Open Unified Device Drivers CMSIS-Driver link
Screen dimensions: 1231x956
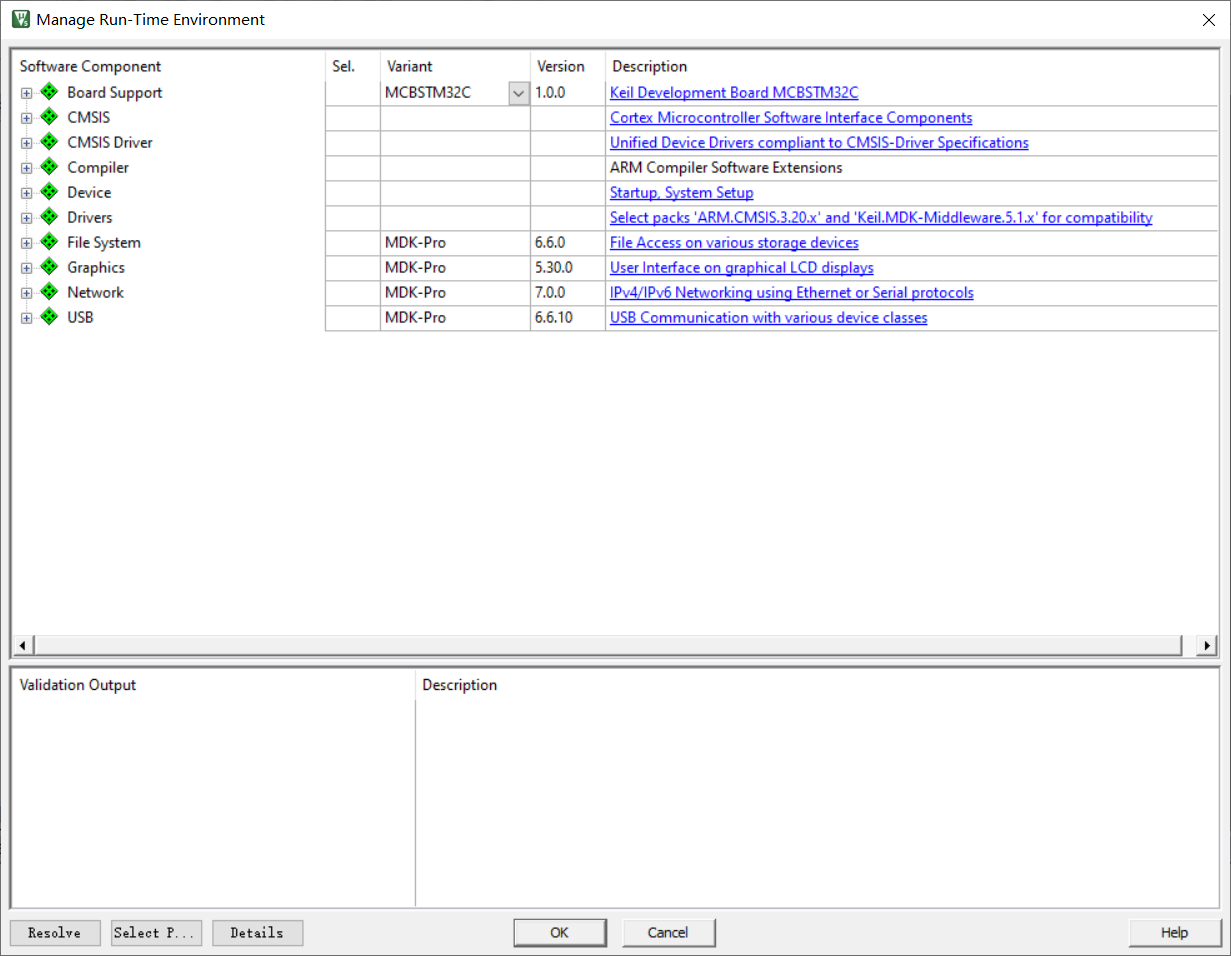pyautogui.click(x=819, y=142)
